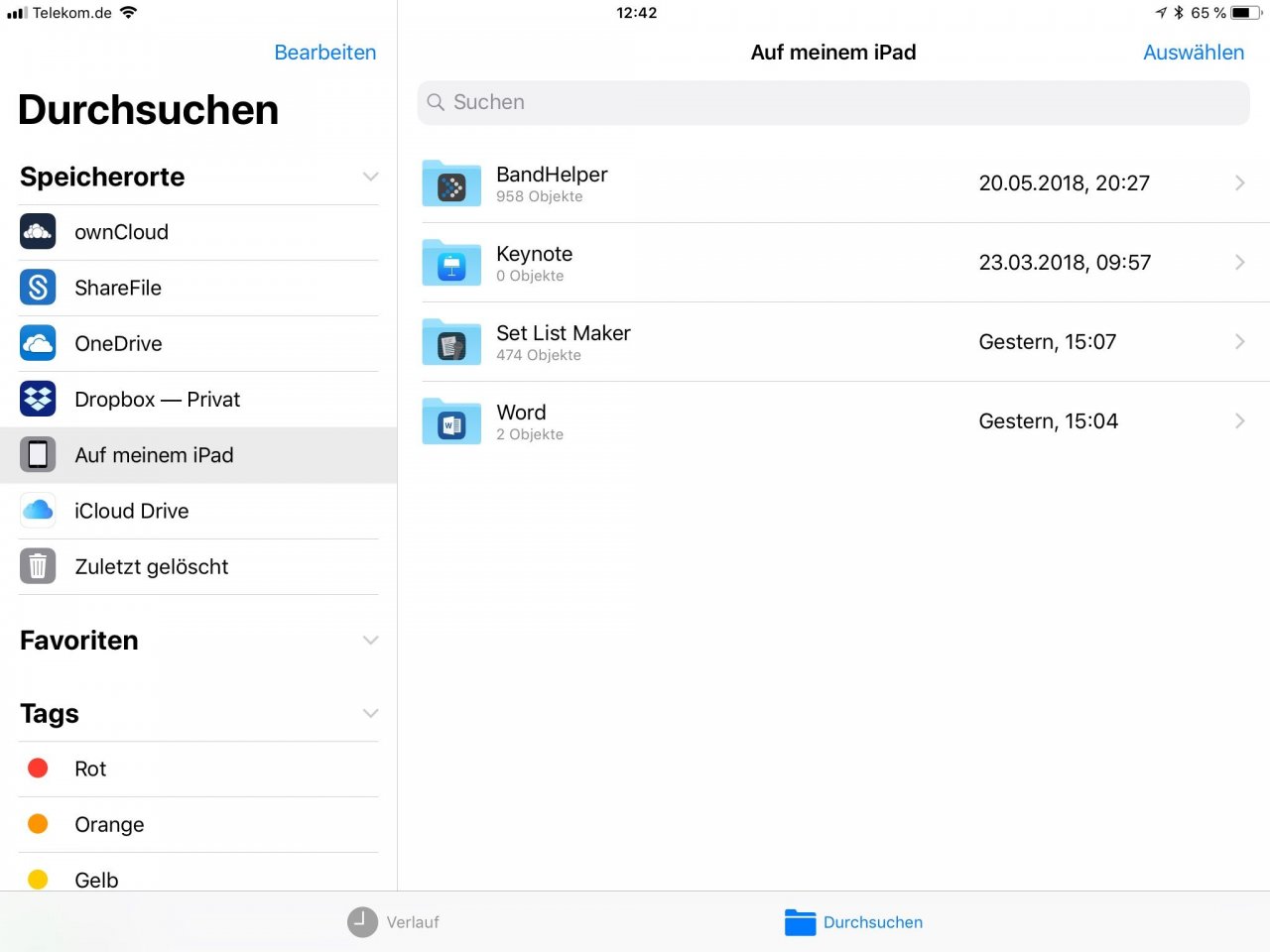
Task: Tap the Gelb tag label
Action: click(96, 880)
